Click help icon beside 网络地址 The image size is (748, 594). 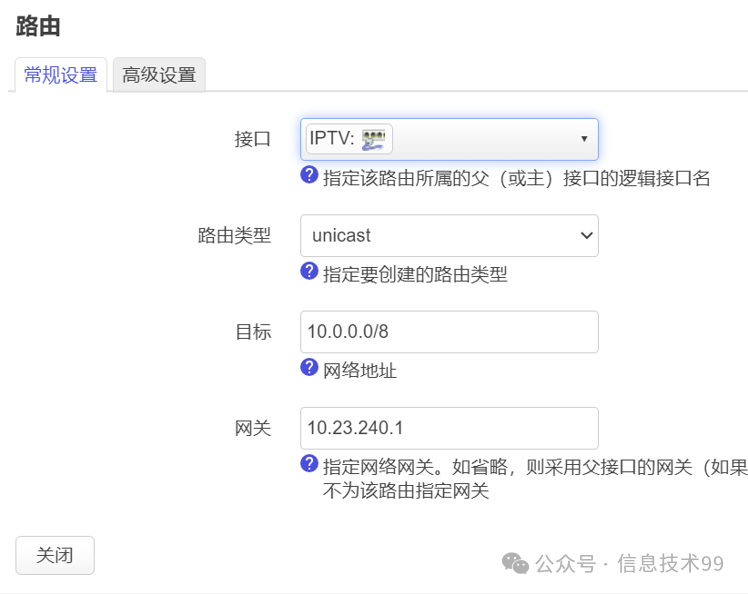309,367
